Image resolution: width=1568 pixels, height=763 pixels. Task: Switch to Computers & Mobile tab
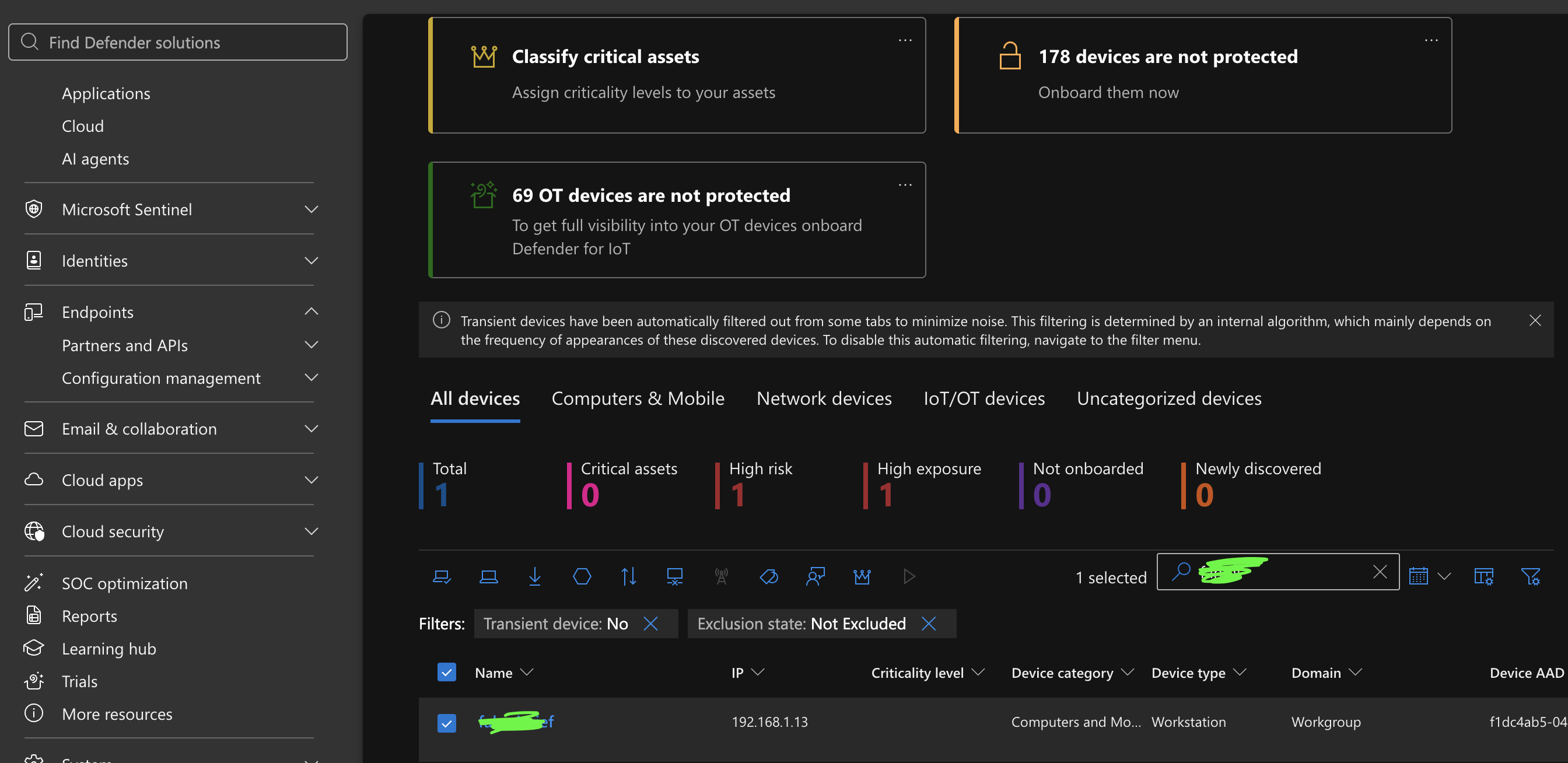pos(638,398)
